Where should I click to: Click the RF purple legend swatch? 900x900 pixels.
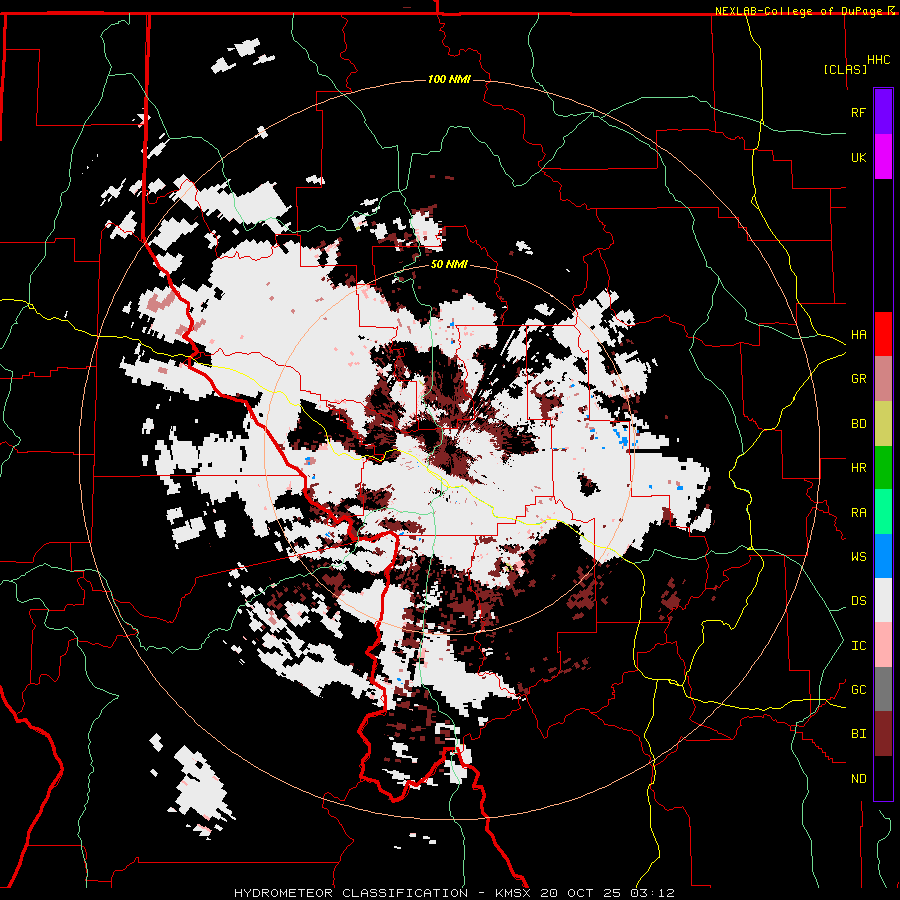click(x=883, y=112)
